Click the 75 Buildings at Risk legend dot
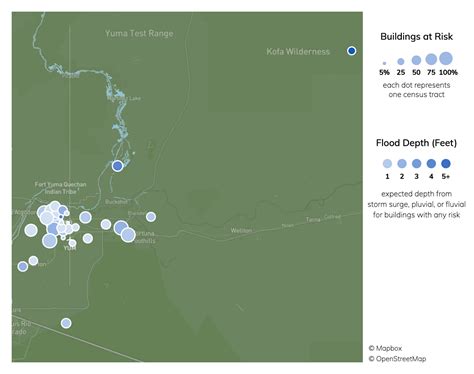The image size is (474, 374). 431,59
